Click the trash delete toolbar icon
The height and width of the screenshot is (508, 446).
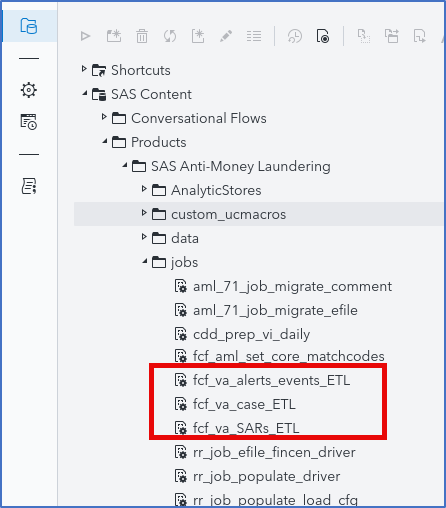pyautogui.click(x=142, y=36)
